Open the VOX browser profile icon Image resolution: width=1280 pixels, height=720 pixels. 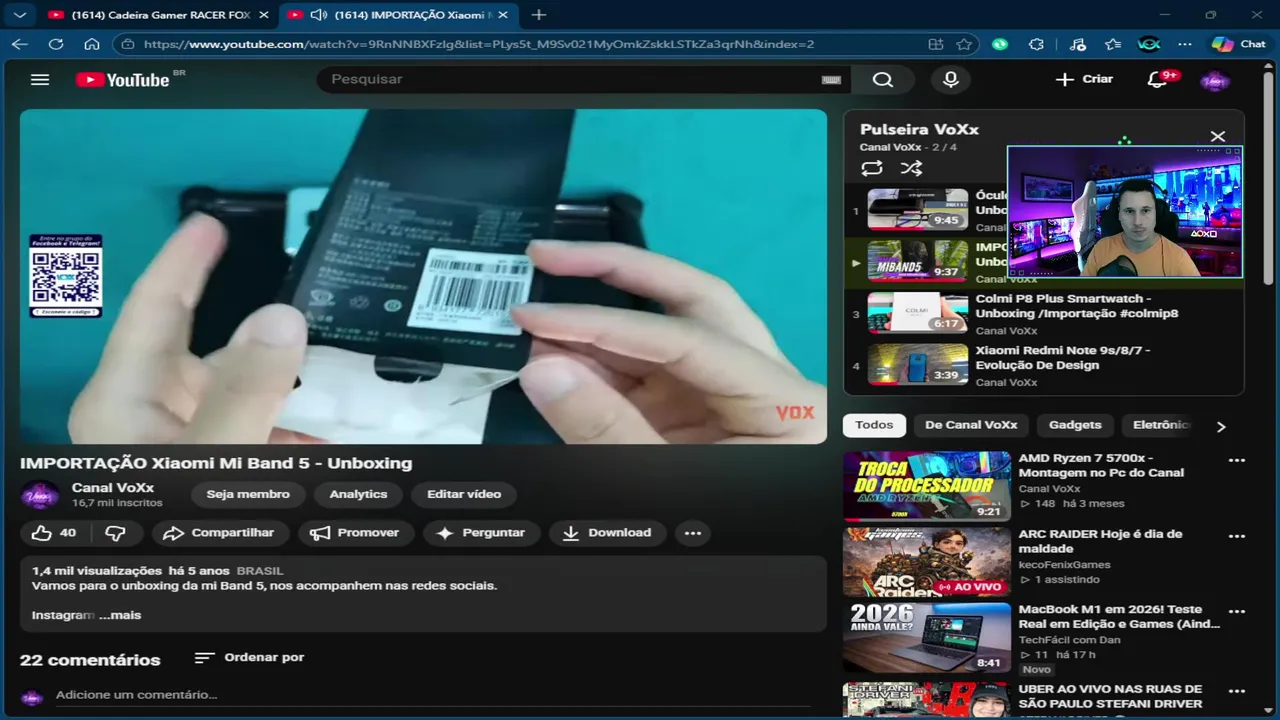pos(1149,44)
